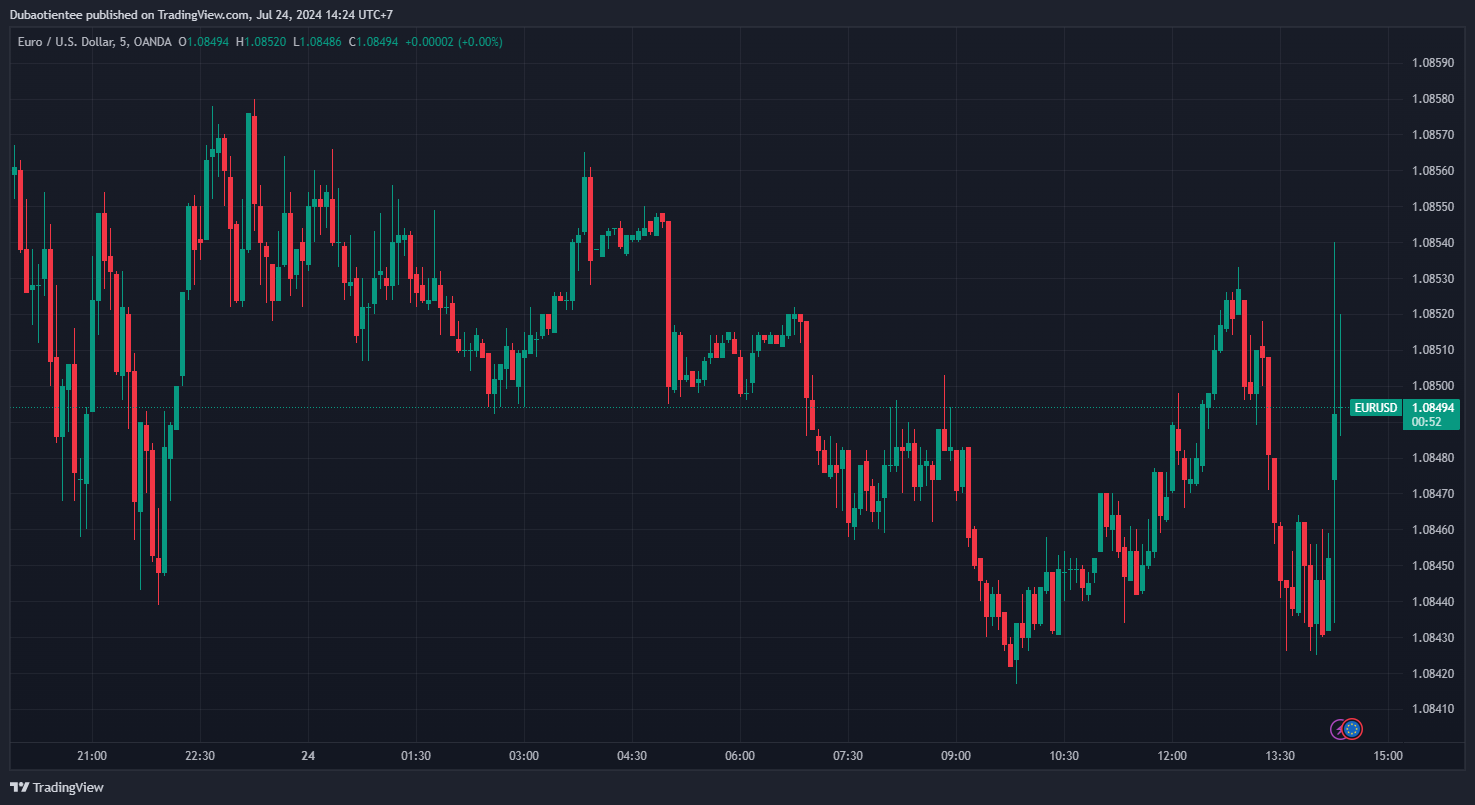Viewport: 1475px width, 805px height.
Task: Click the 12:00 time axis label
Action: (x=1172, y=756)
